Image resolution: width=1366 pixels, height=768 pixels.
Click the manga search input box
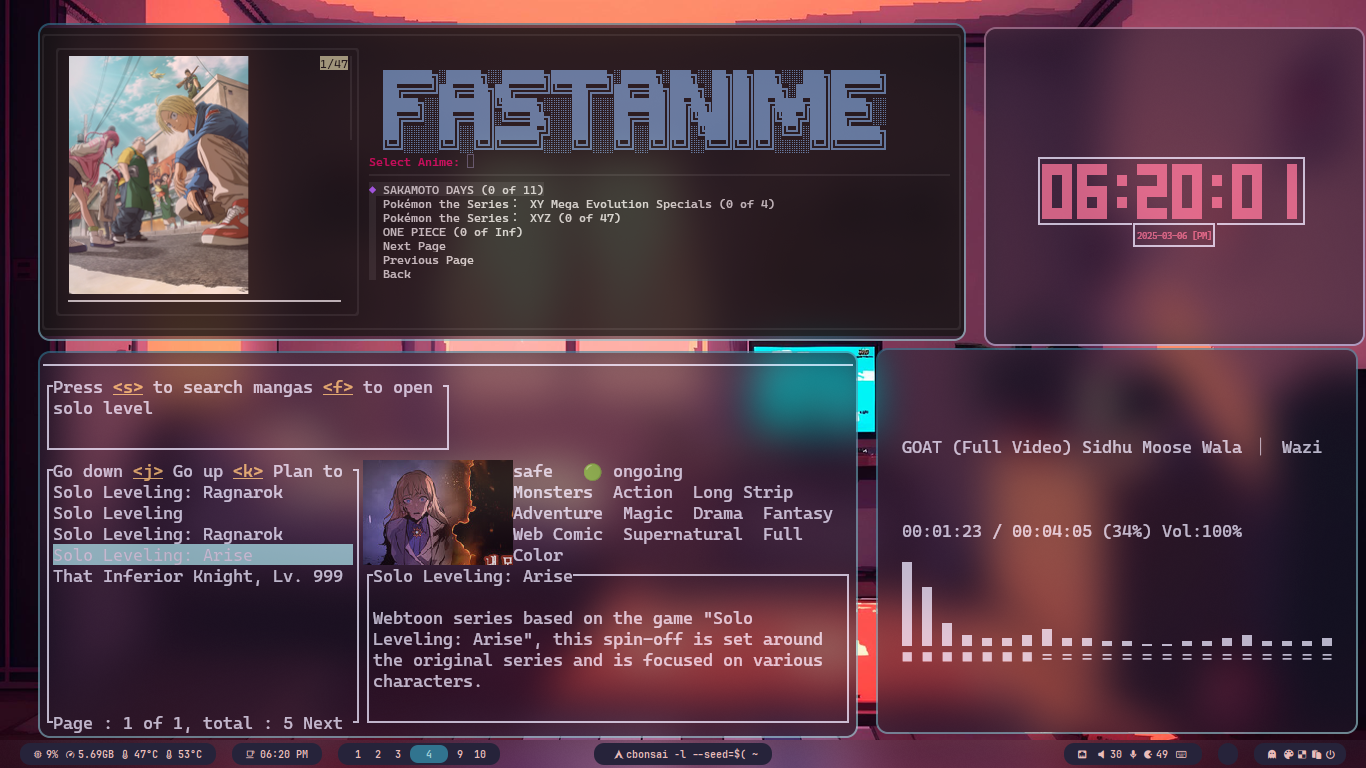tap(247, 419)
